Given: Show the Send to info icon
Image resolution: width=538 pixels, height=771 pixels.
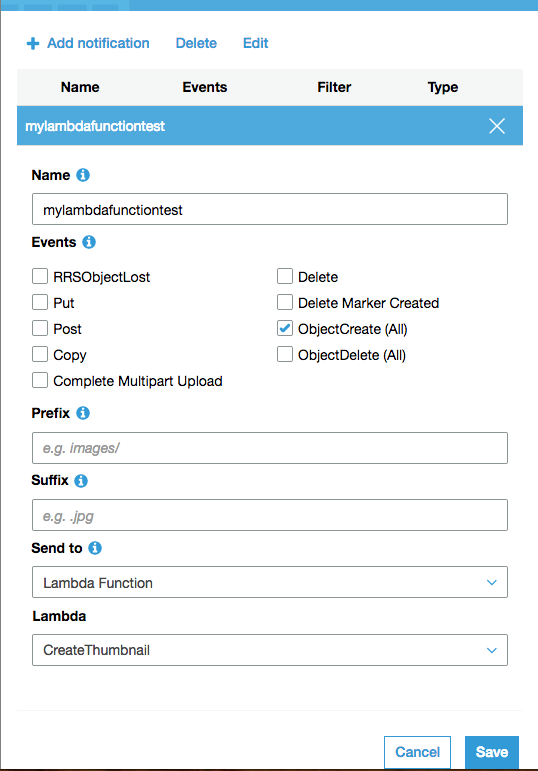Looking at the screenshot, I should click(95, 548).
